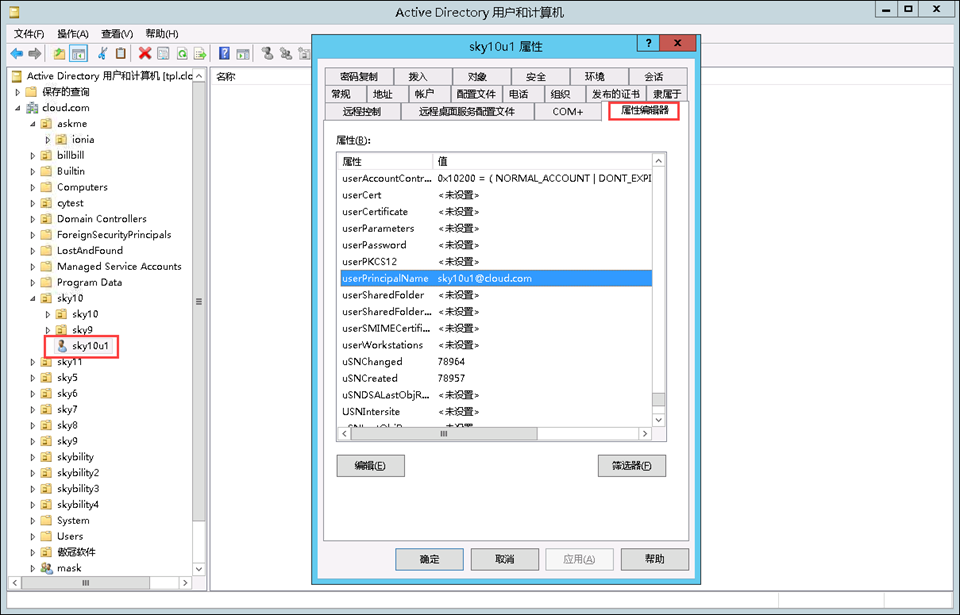Screen dimensions: 960x615
Task: Expand the billbill organizational unit
Action: [x=33, y=156]
